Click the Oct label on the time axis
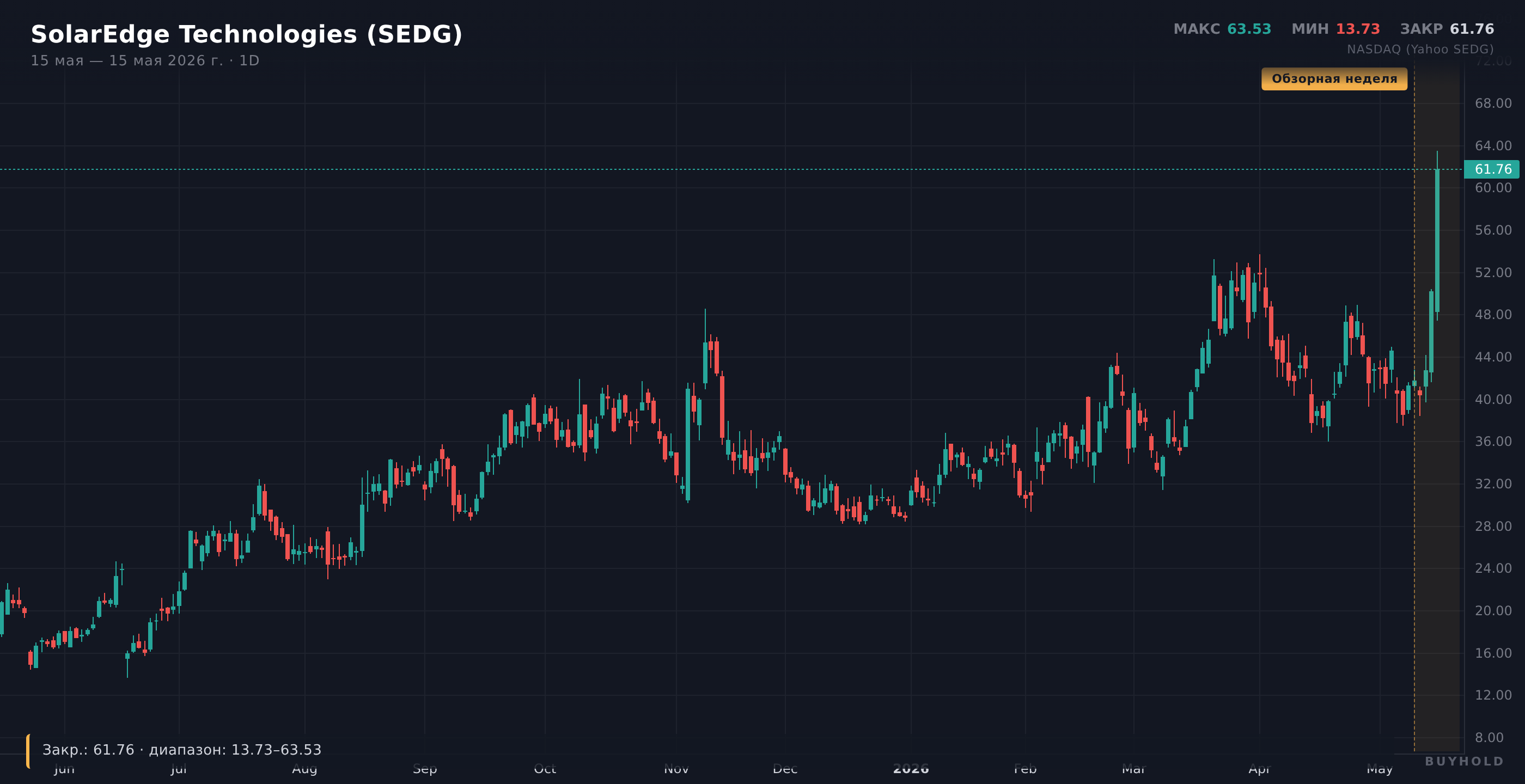Image resolution: width=1525 pixels, height=784 pixels. [x=545, y=769]
